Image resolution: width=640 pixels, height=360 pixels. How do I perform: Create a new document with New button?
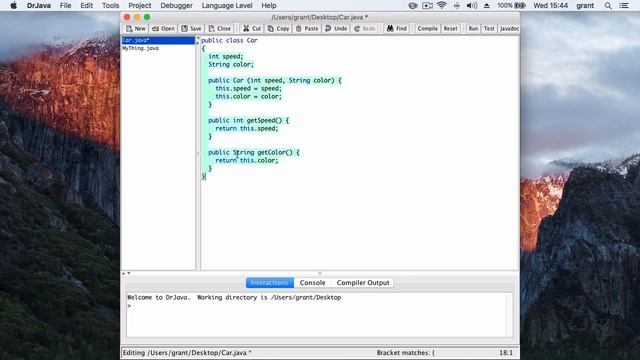(x=136, y=29)
